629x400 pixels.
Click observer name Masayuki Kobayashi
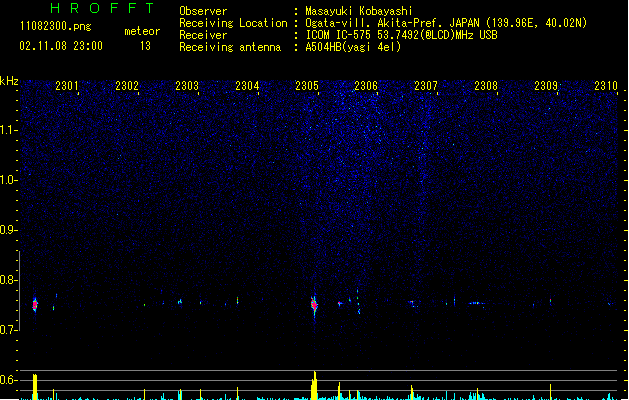tap(359, 11)
